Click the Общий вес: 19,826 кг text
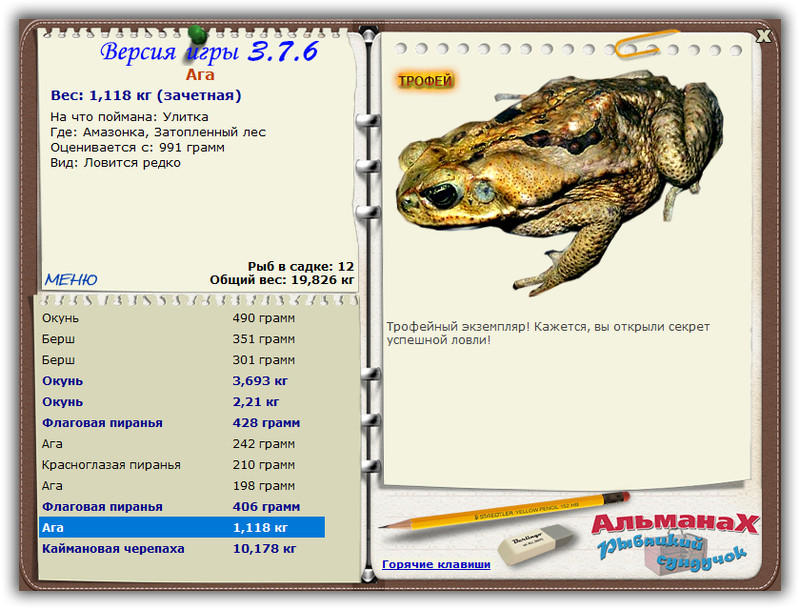Image resolution: width=800 pixels, height=610 pixels. coord(282,279)
